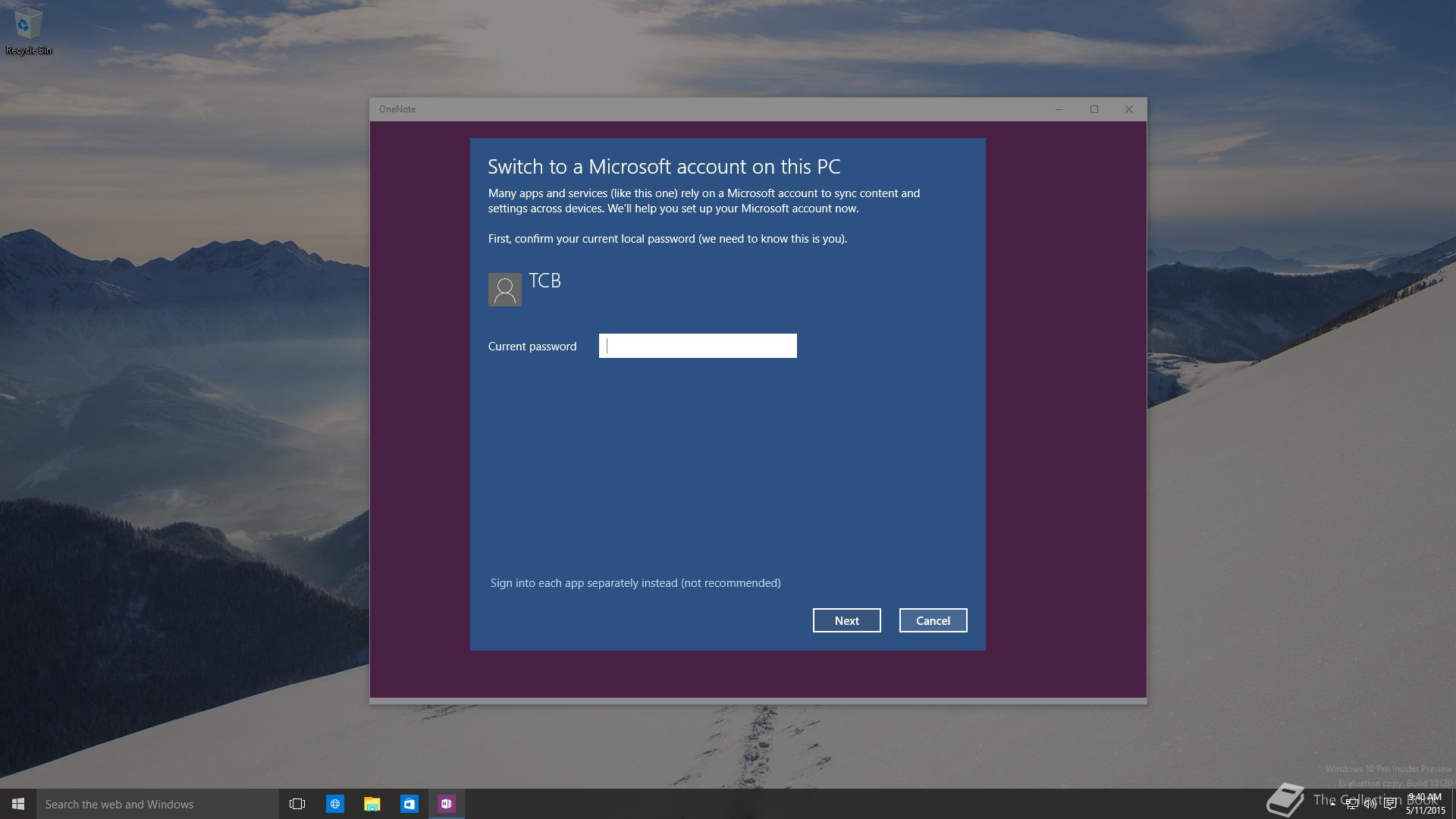This screenshot has width=1456, height=819.
Task: Click the TCB user avatar picture
Action: [504, 290]
